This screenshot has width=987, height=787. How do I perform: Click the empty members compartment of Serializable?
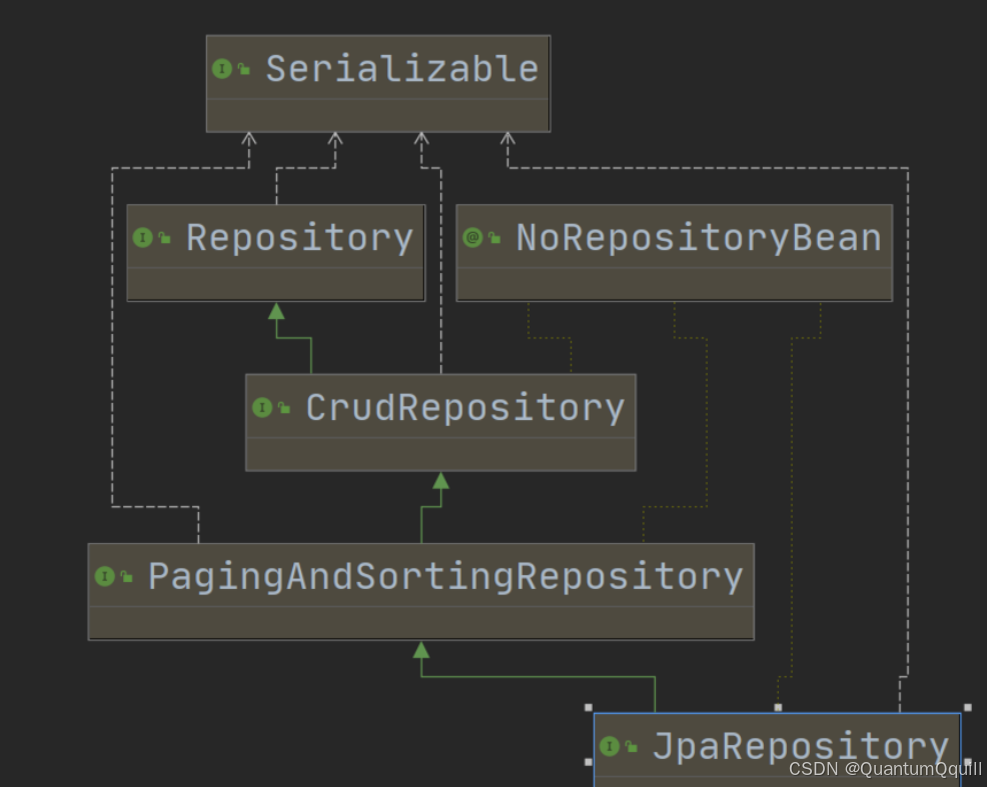click(x=378, y=115)
